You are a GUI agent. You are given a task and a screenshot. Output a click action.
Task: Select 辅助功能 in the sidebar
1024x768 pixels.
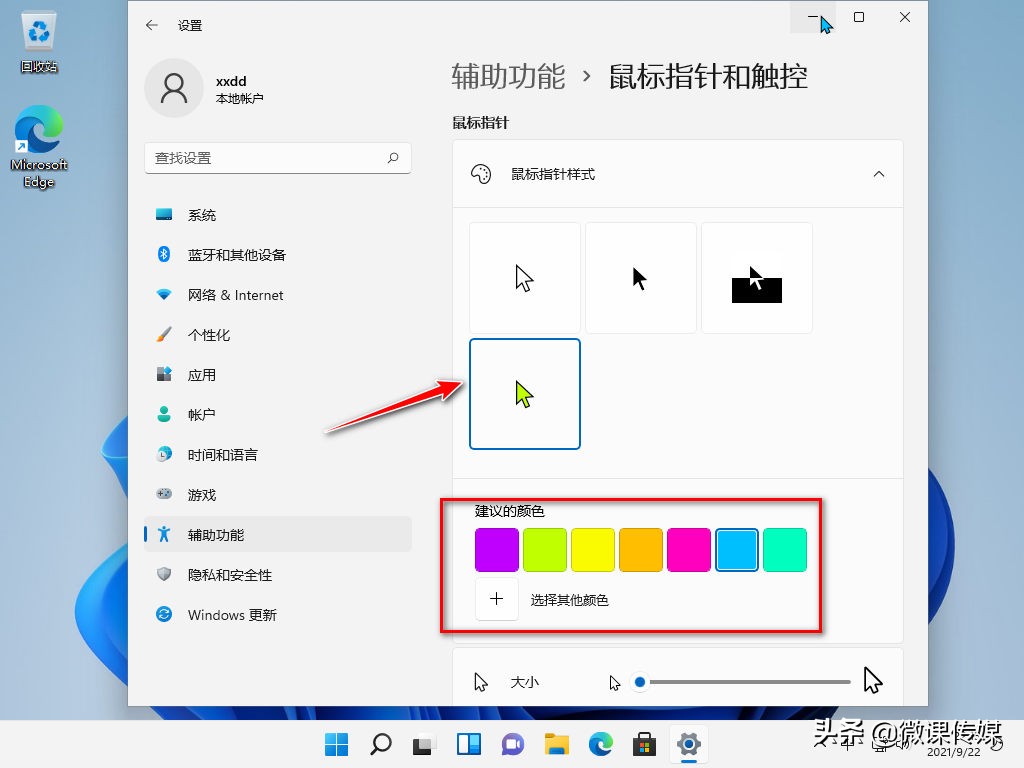pos(278,535)
